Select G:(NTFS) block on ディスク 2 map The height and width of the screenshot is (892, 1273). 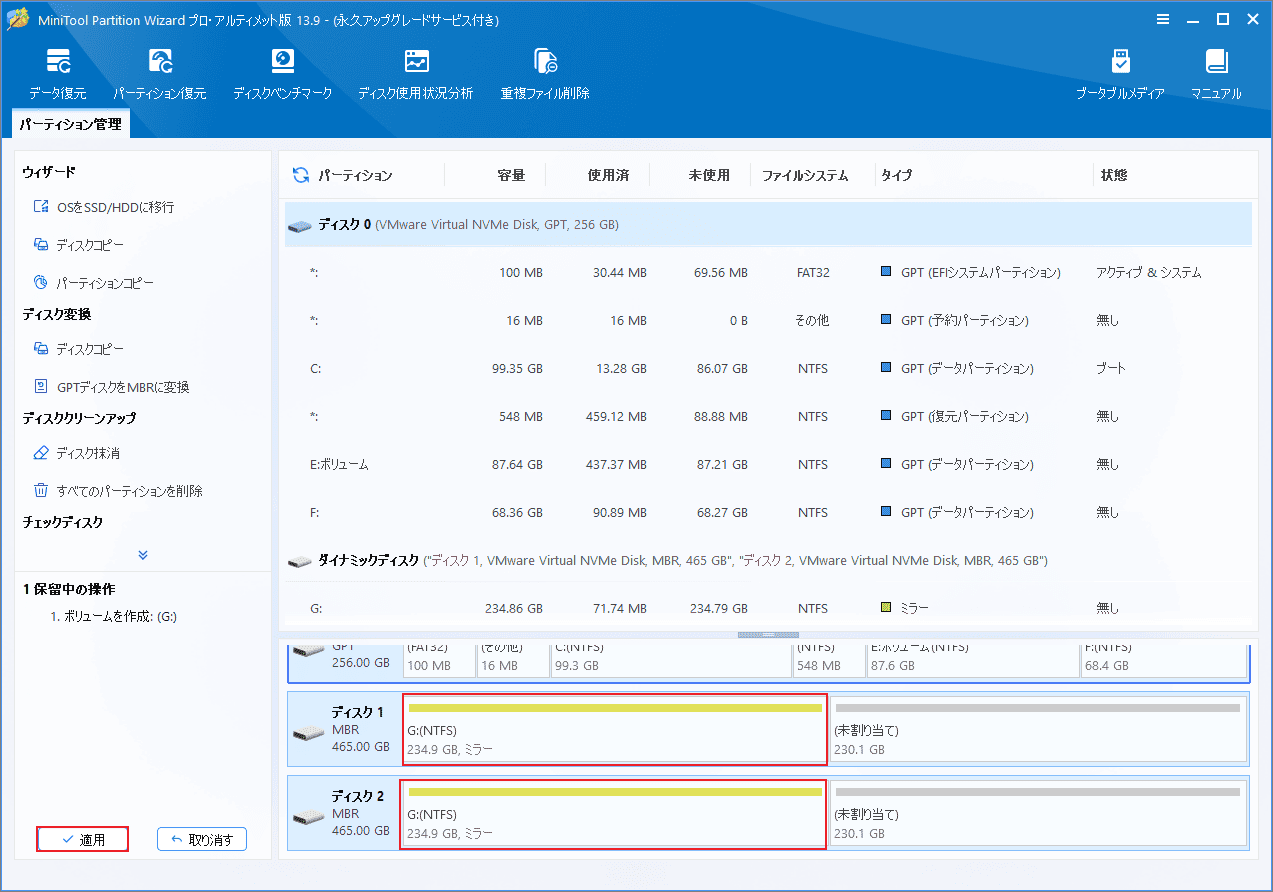(614, 814)
